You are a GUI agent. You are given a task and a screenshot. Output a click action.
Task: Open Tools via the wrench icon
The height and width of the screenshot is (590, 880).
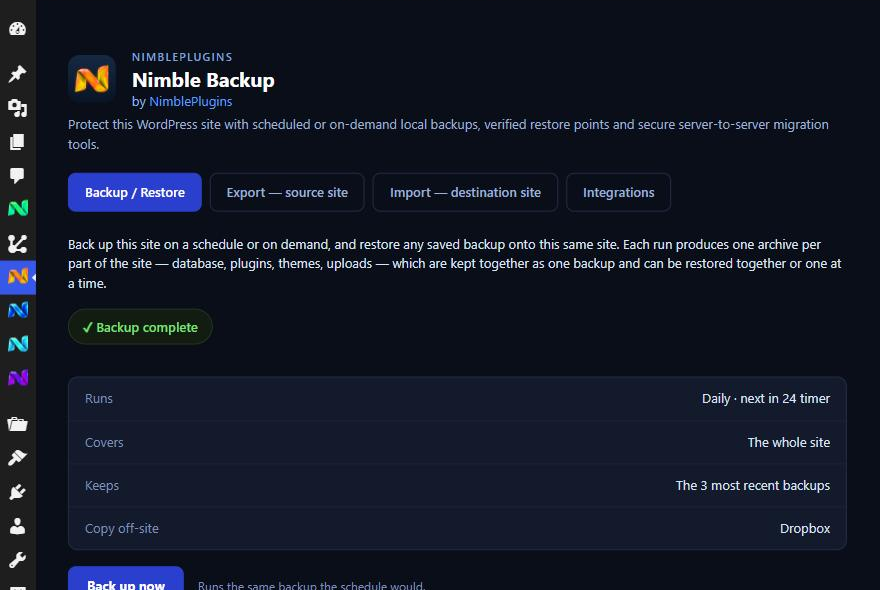pos(17,560)
